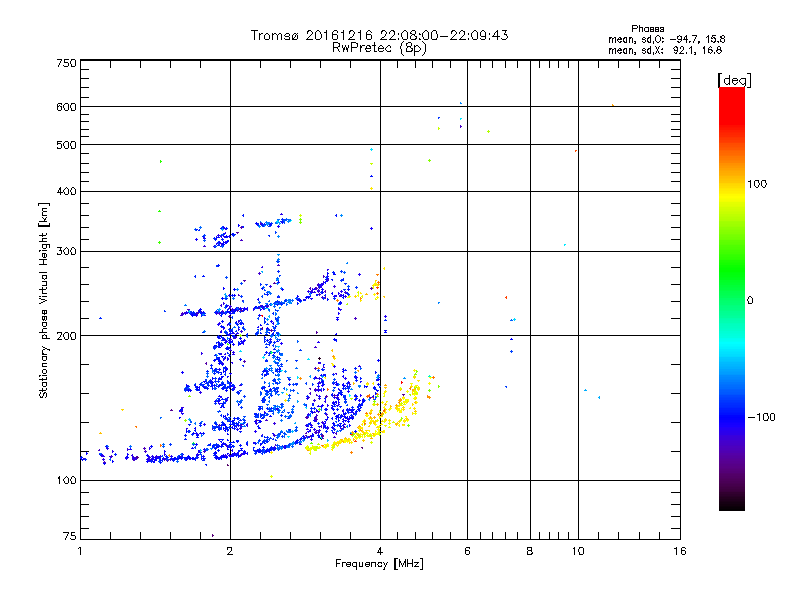Click the "Frequency [MHz]" axis label
Image resolution: width=800 pixels, height=600 pixels.
(379, 564)
